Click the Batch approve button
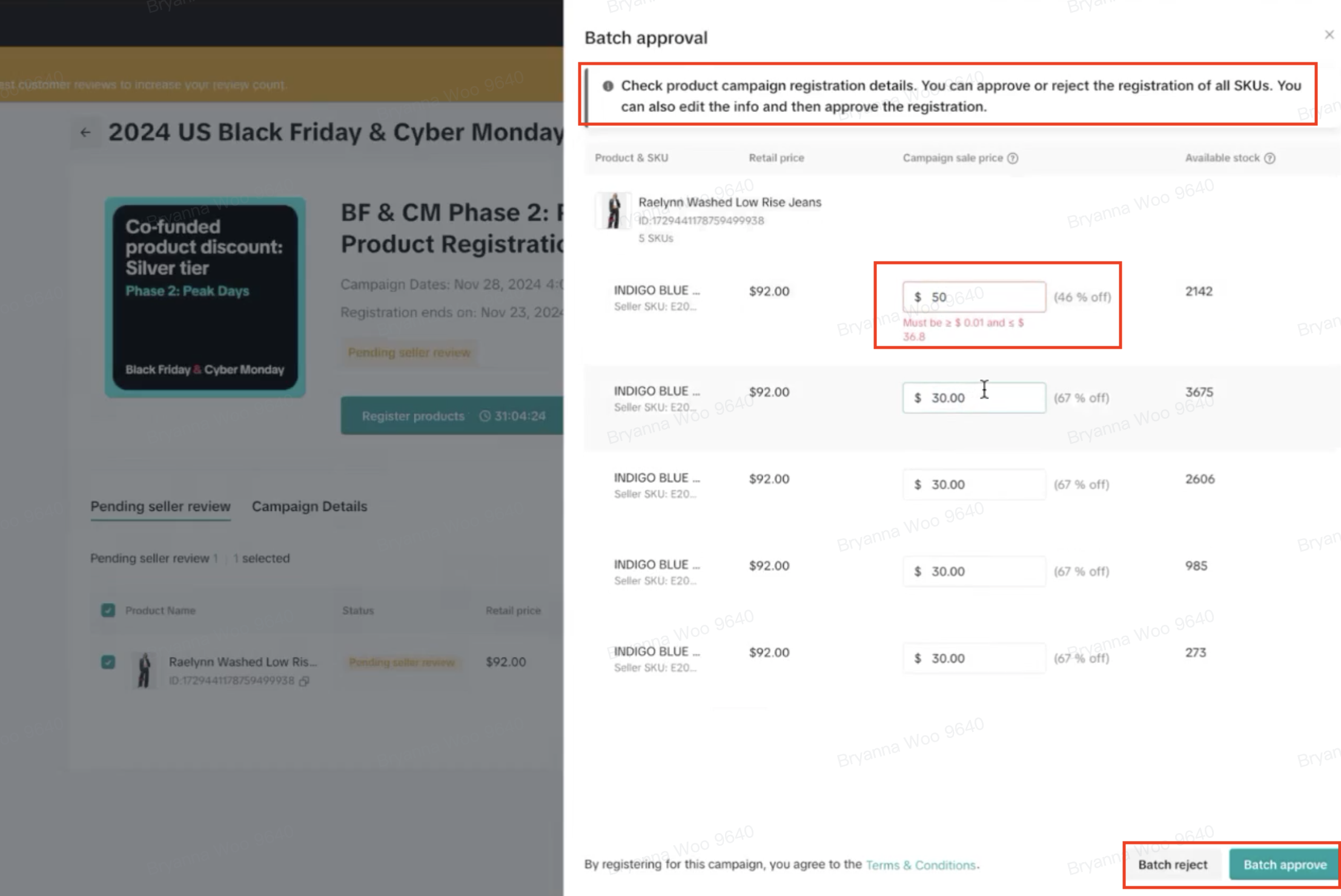This screenshot has width=1341, height=896. [x=1284, y=865]
